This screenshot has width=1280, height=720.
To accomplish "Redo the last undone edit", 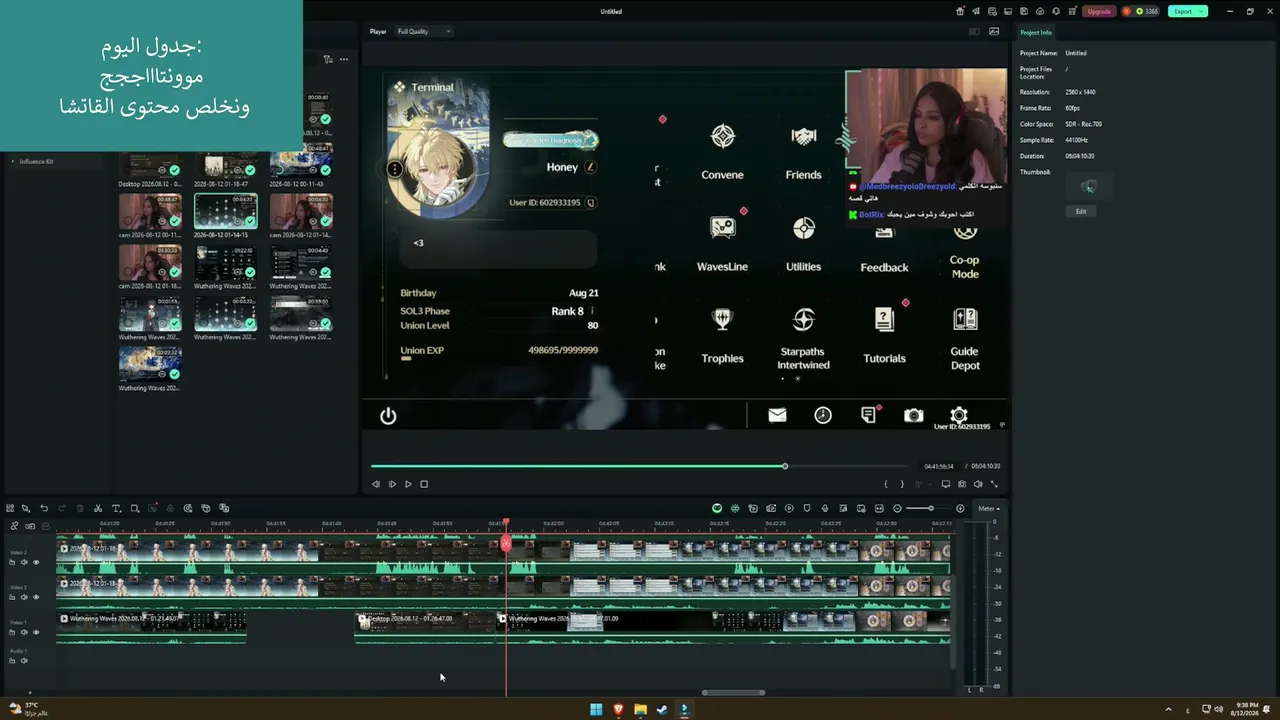I will (x=62, y=508).
